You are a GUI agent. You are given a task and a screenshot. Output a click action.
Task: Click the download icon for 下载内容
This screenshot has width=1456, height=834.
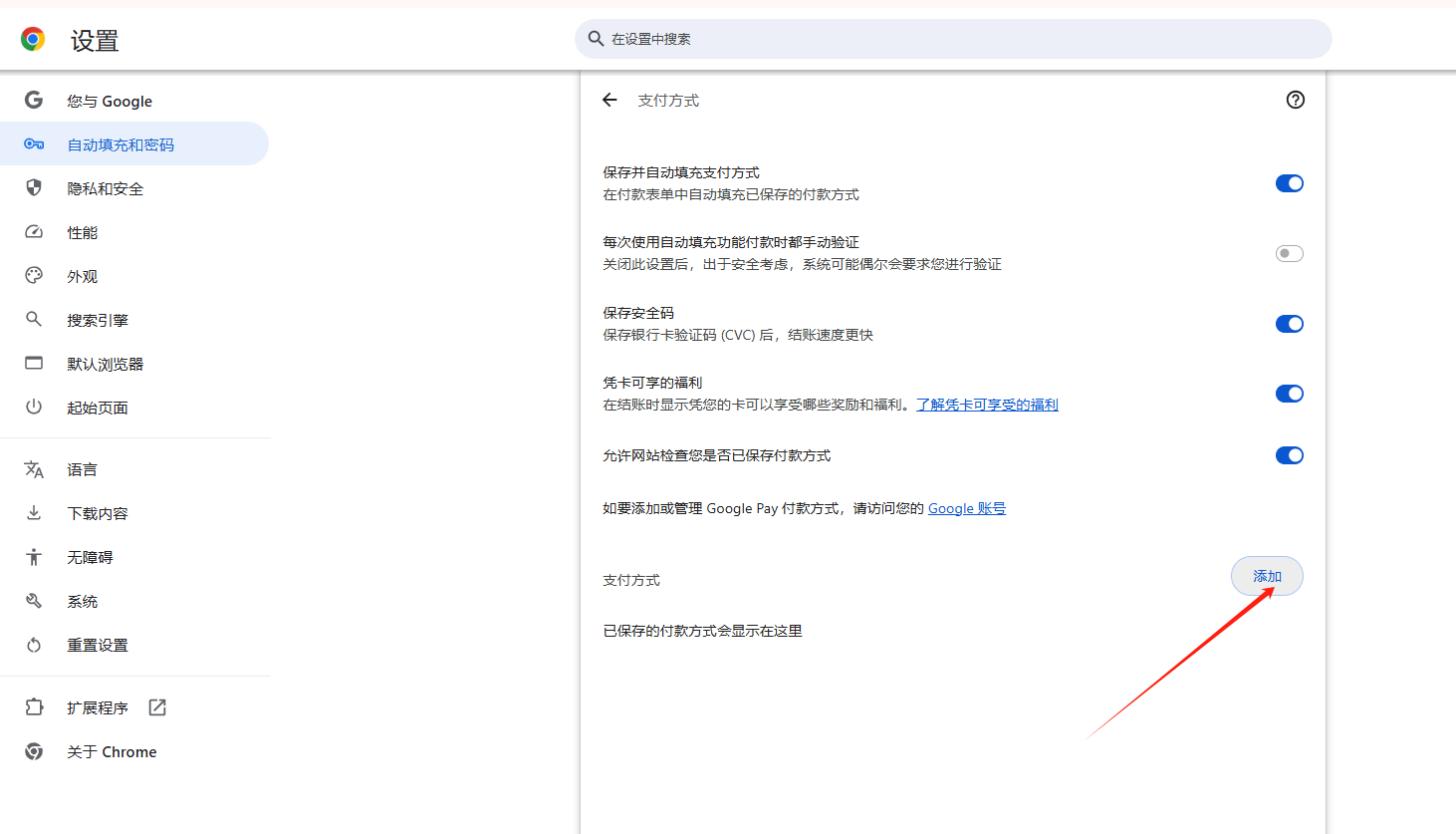34,512
